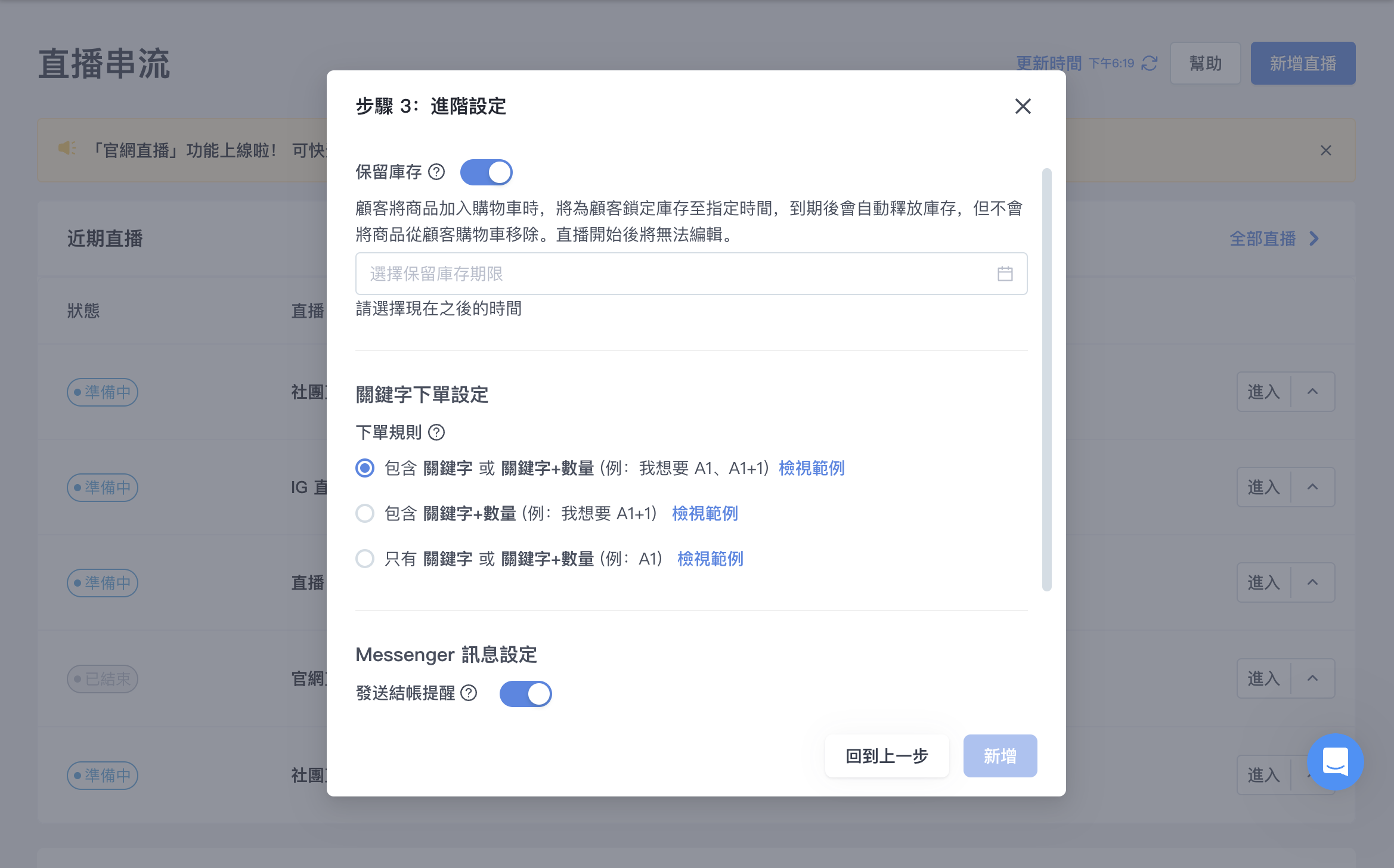1394x868 pixels.
Task: Click megaphone icon in announcement banner
Action: (x=67, y=148)
